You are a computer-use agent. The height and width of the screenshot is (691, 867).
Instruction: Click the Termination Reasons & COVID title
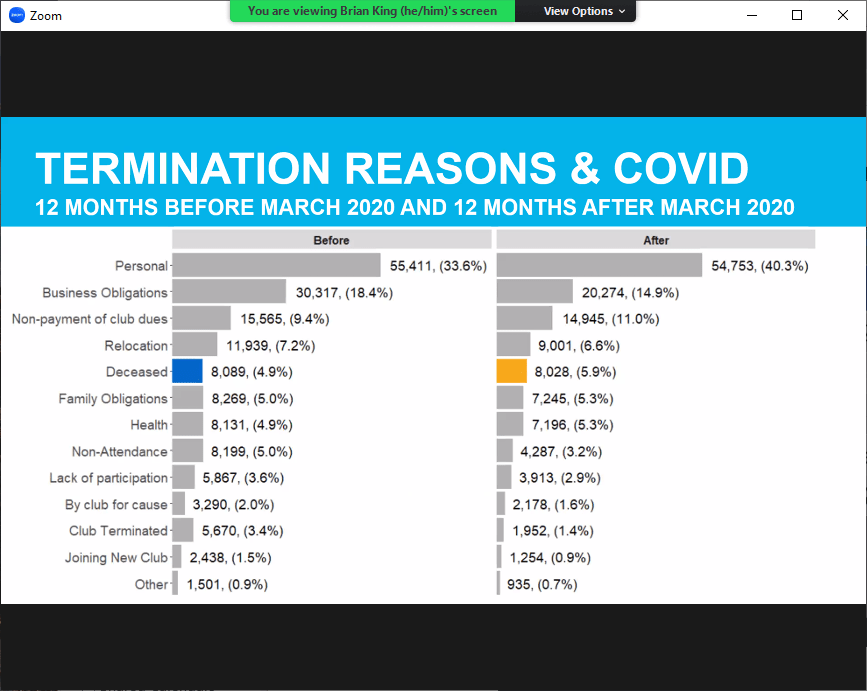pos(391,169)
